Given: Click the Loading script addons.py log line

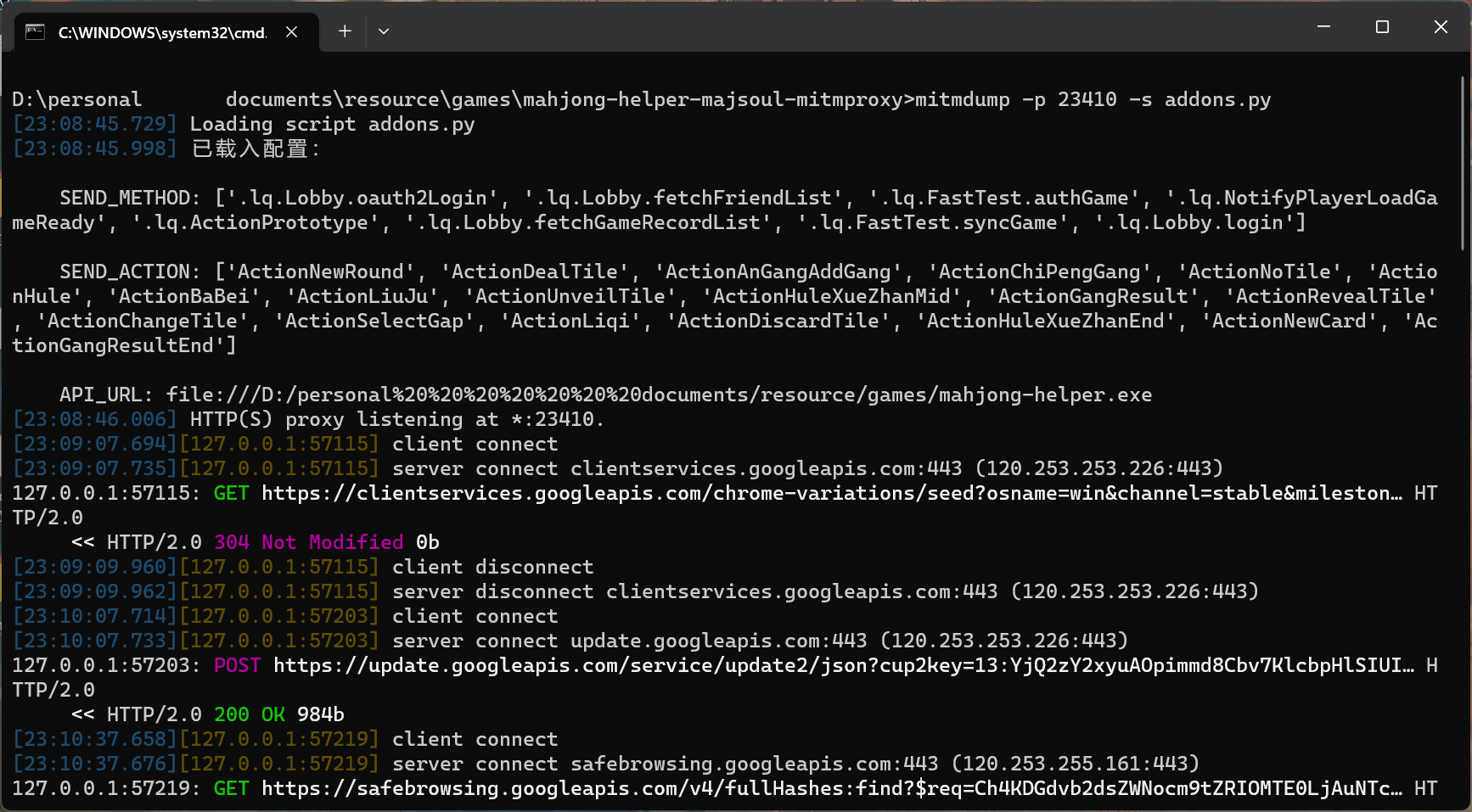Looking at the screenshot, I should (331, 124).
